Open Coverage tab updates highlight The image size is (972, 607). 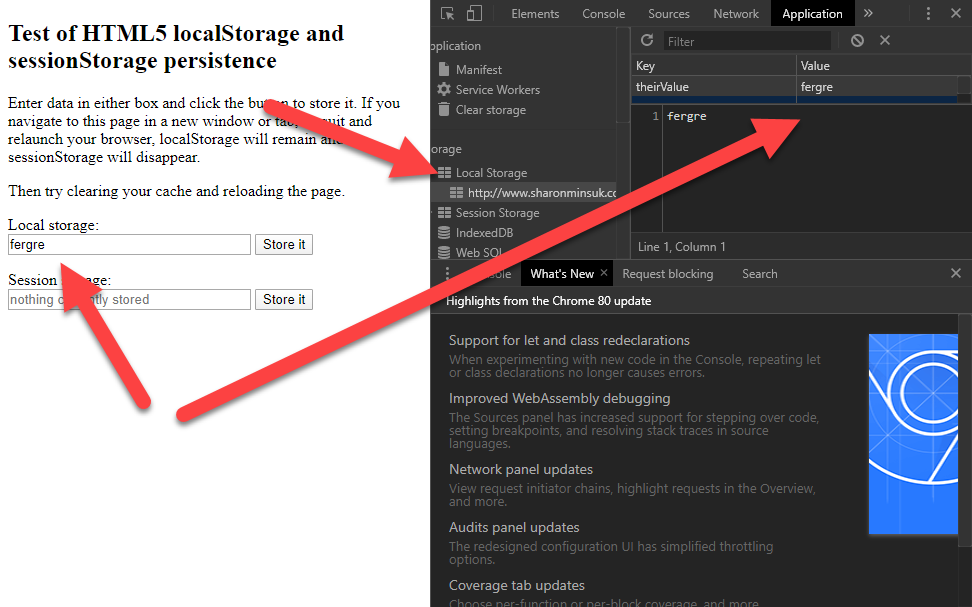click(x=516, y=585)
